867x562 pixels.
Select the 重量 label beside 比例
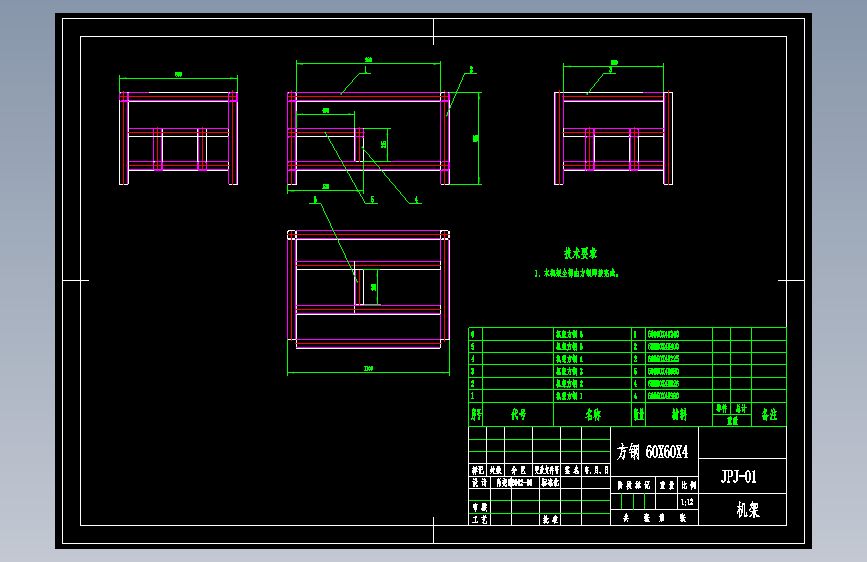(x=668, y=485)
